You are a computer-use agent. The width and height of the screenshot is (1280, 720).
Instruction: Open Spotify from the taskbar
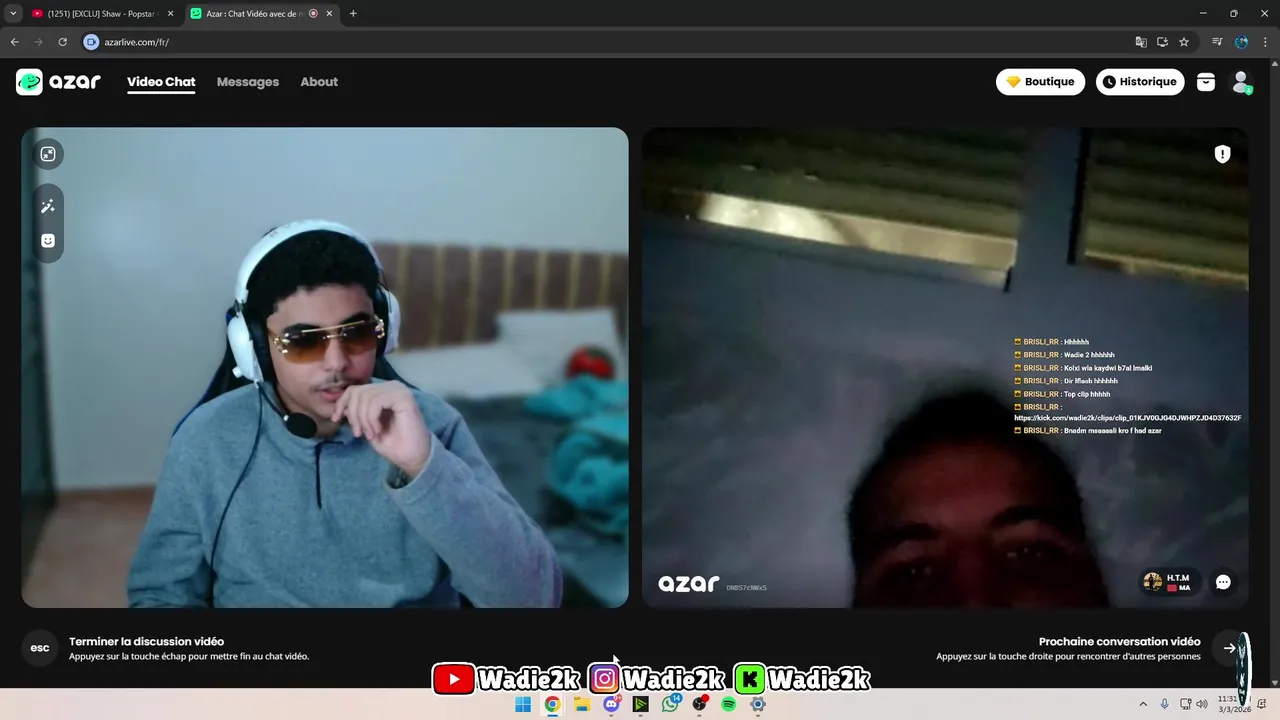tap(729, 704)
